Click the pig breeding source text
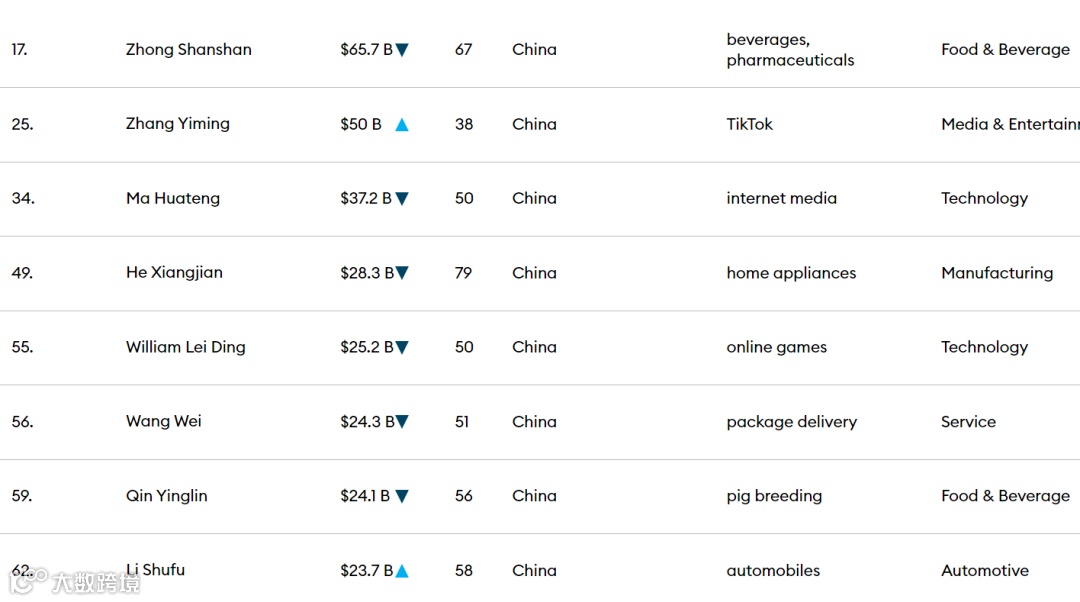This screenshot has width=1080, height=602. tap(774, 496)
